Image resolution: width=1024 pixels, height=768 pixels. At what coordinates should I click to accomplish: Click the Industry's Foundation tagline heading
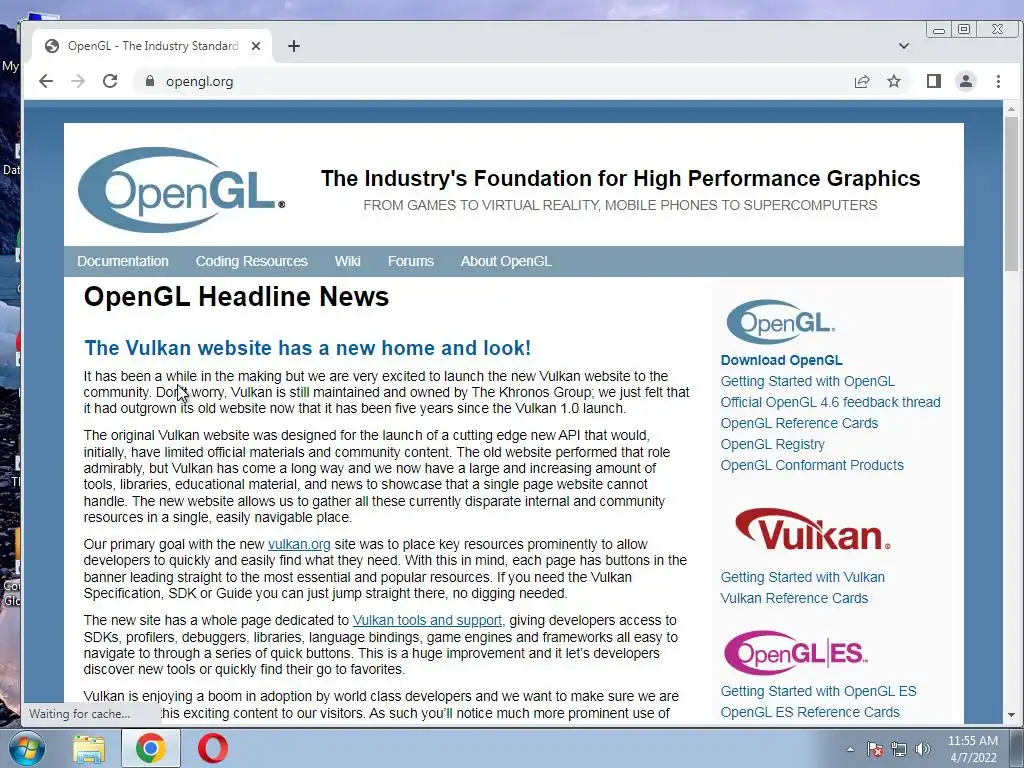[620, 178]
